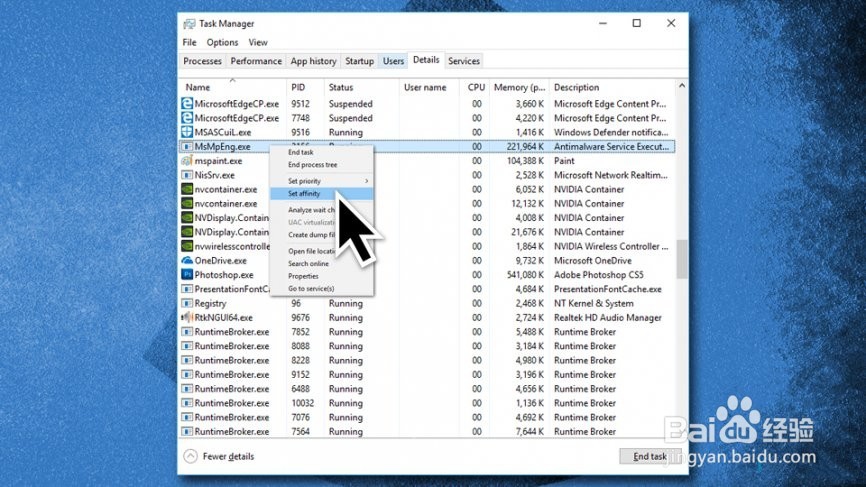The height and width of the screenshot is (487, 866).
Task: Click the vertical scrollbar thumb
Action: point(682,259)
